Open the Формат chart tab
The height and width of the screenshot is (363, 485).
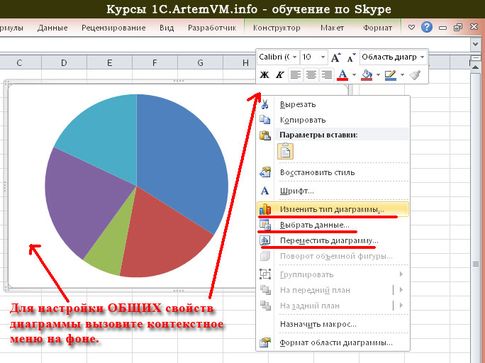[x=377, y=28]
